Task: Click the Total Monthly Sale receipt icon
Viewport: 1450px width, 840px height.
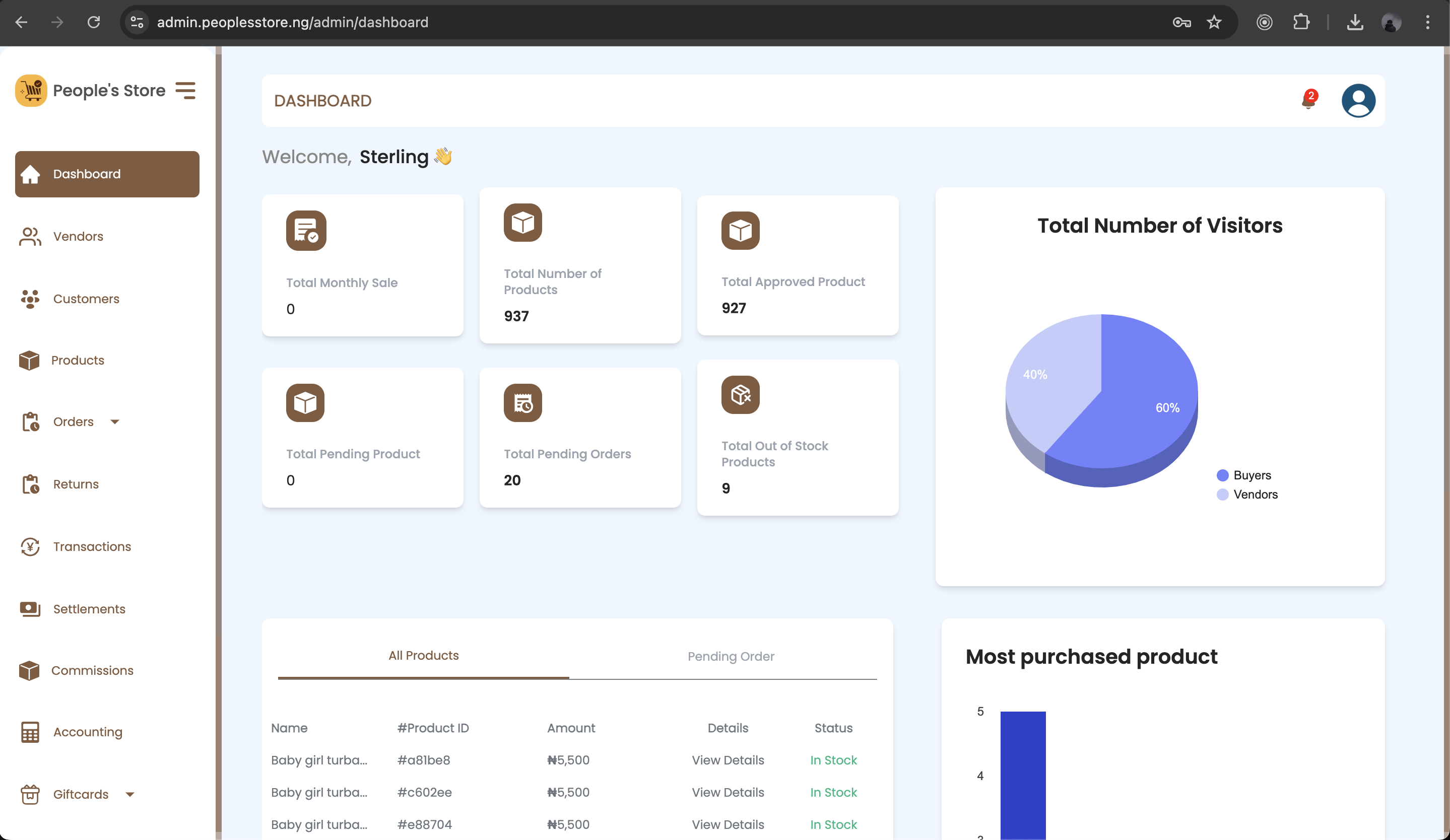Action: coord(306,231)
